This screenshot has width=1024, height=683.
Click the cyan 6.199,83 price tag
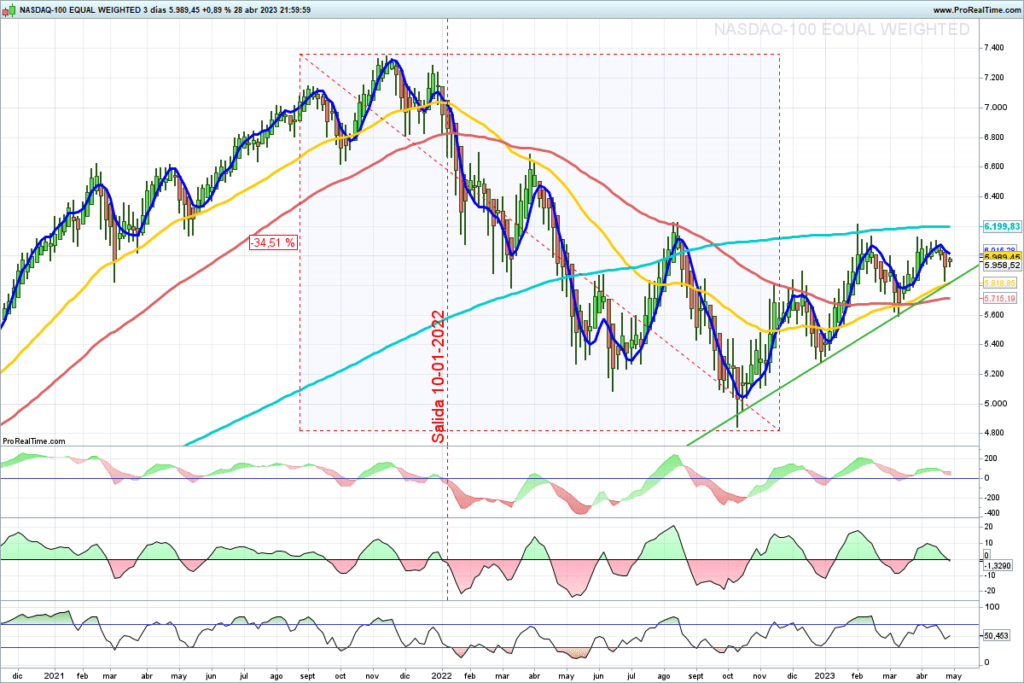(x=1001, y=227)
